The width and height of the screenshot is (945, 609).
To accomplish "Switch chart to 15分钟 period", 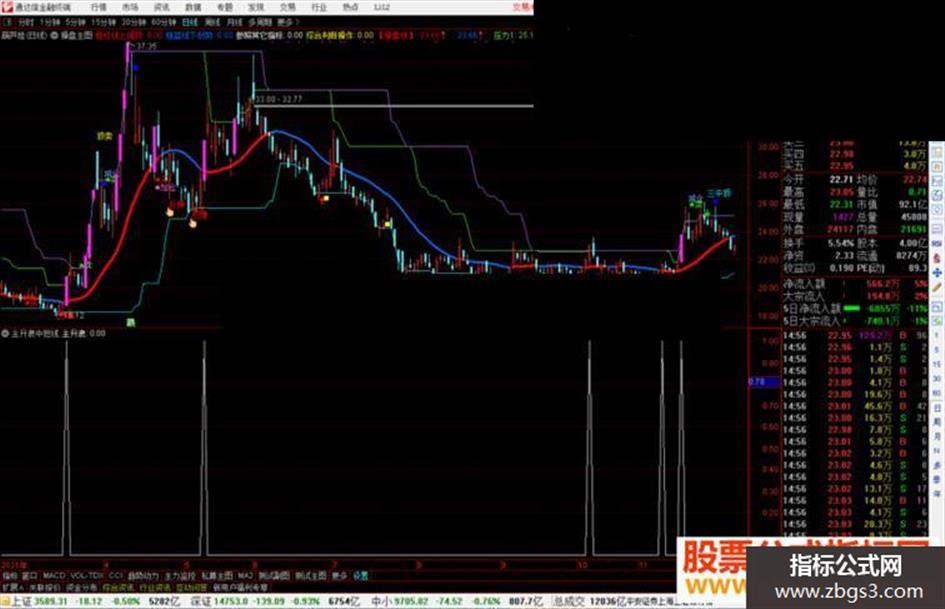I will [103, 22].
